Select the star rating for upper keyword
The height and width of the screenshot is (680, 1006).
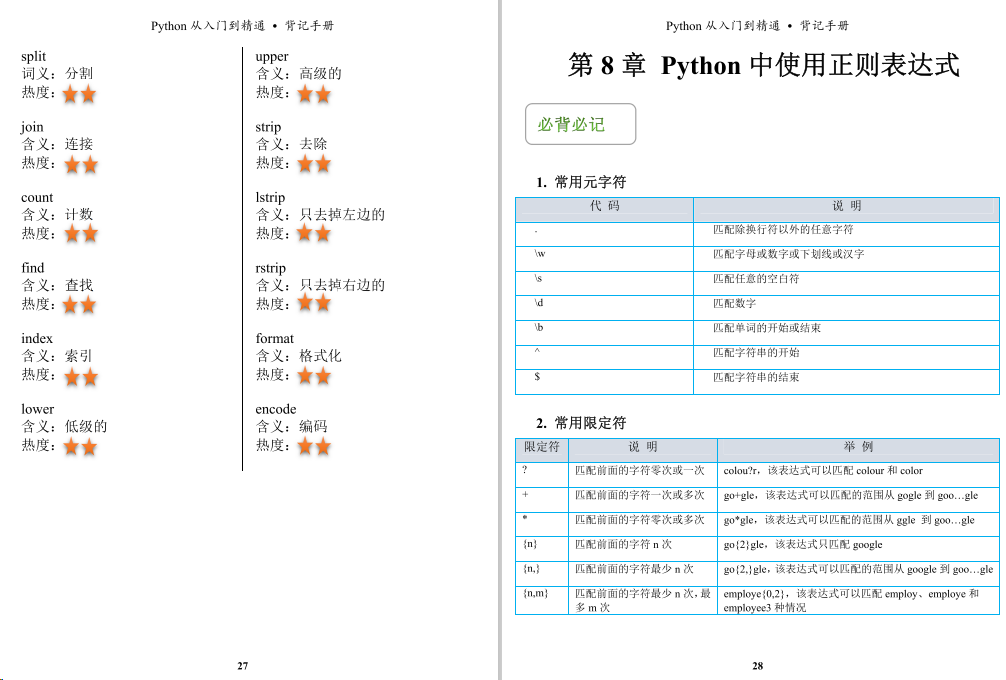(314, 94)
